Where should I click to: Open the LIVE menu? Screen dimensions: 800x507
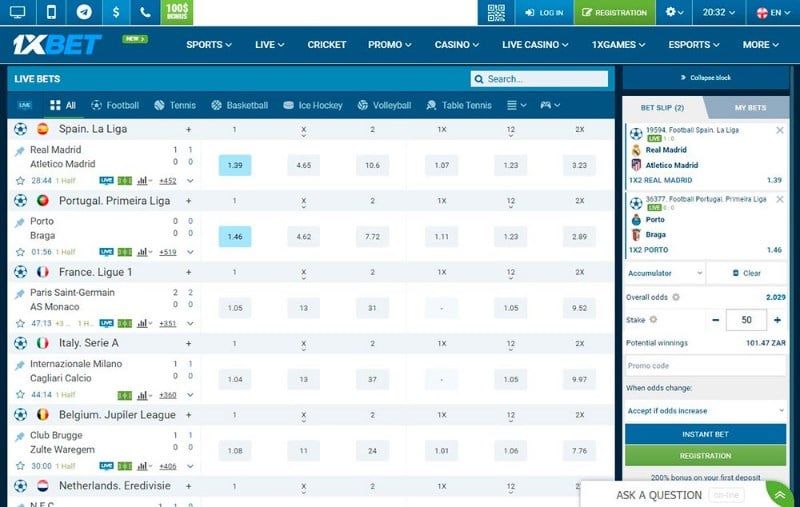click(x=269, y=45)
